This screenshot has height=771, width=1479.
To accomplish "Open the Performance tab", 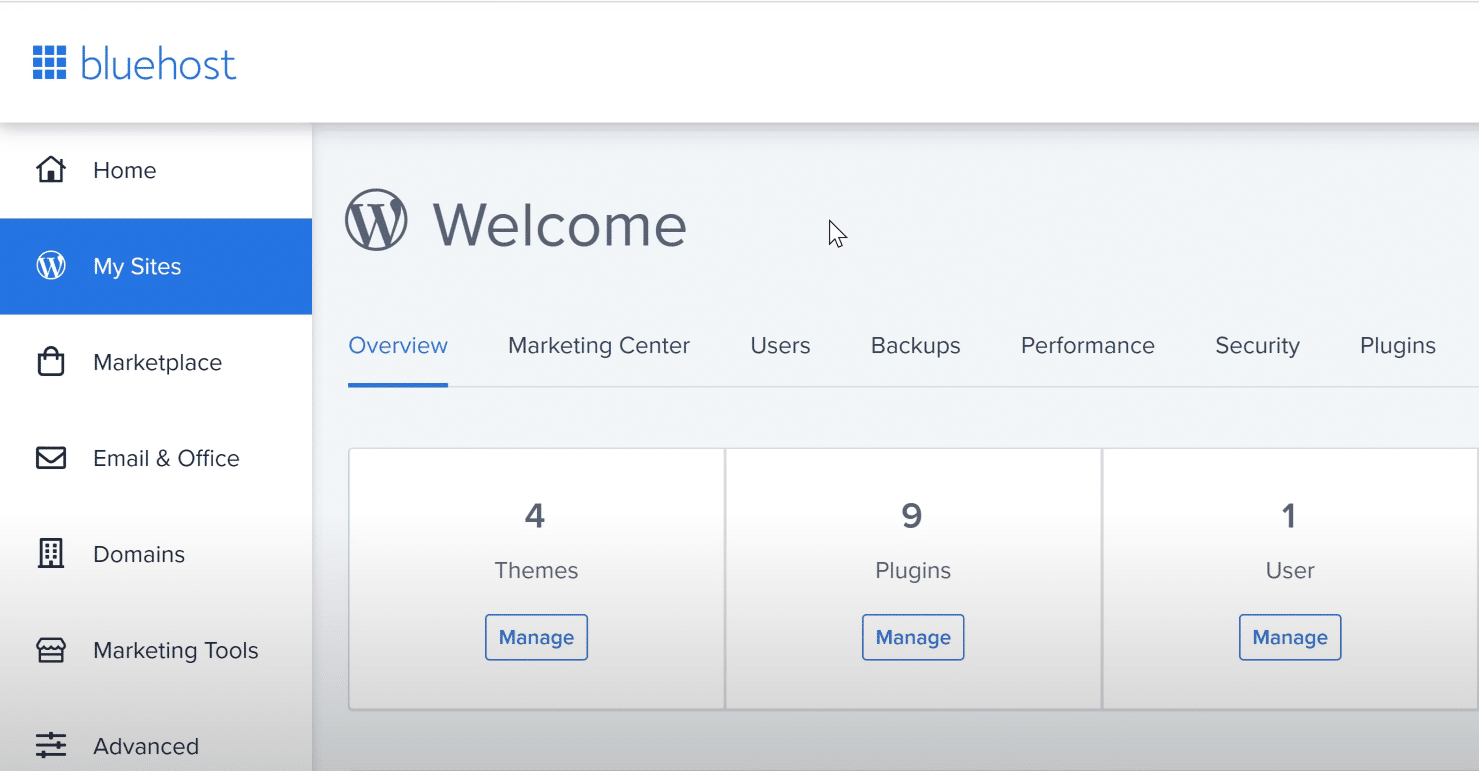I will [x=1088, y=346].
